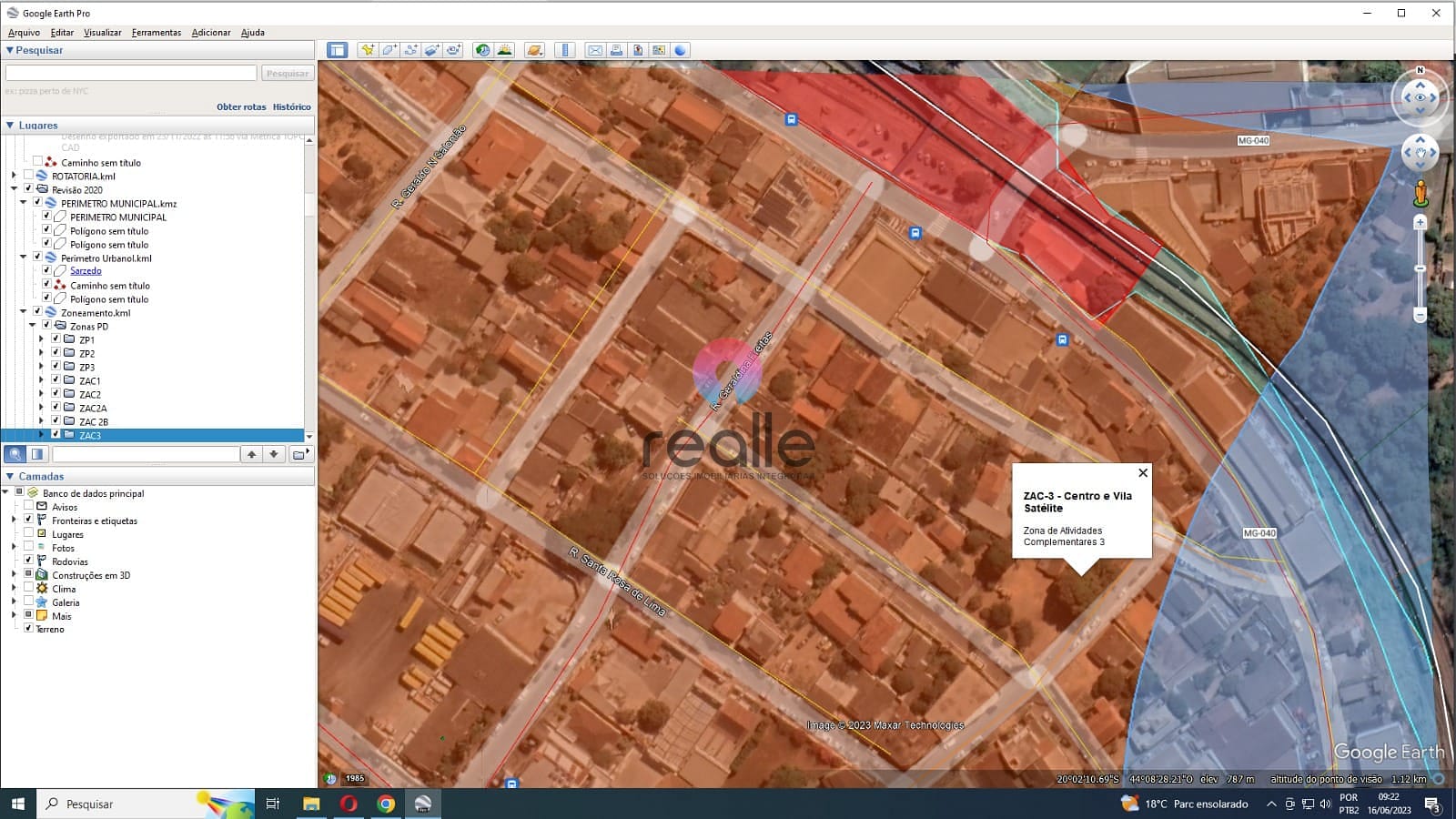Click the hide sidebar toolbar button
1456x819 pixels.
coord(338,50)
